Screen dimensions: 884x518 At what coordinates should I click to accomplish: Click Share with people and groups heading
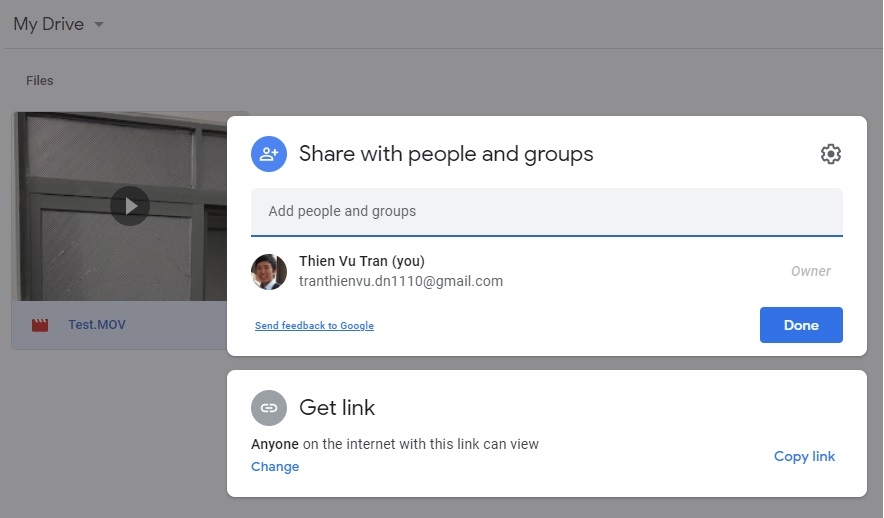click(446, 154)
